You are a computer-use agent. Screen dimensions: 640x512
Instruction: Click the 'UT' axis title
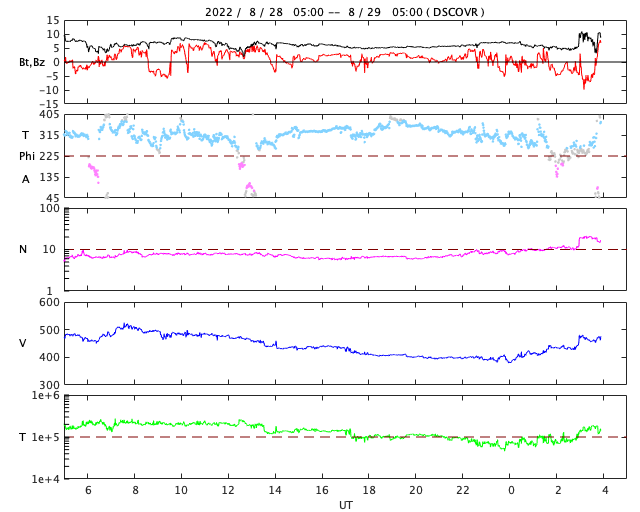pos(346,505)
